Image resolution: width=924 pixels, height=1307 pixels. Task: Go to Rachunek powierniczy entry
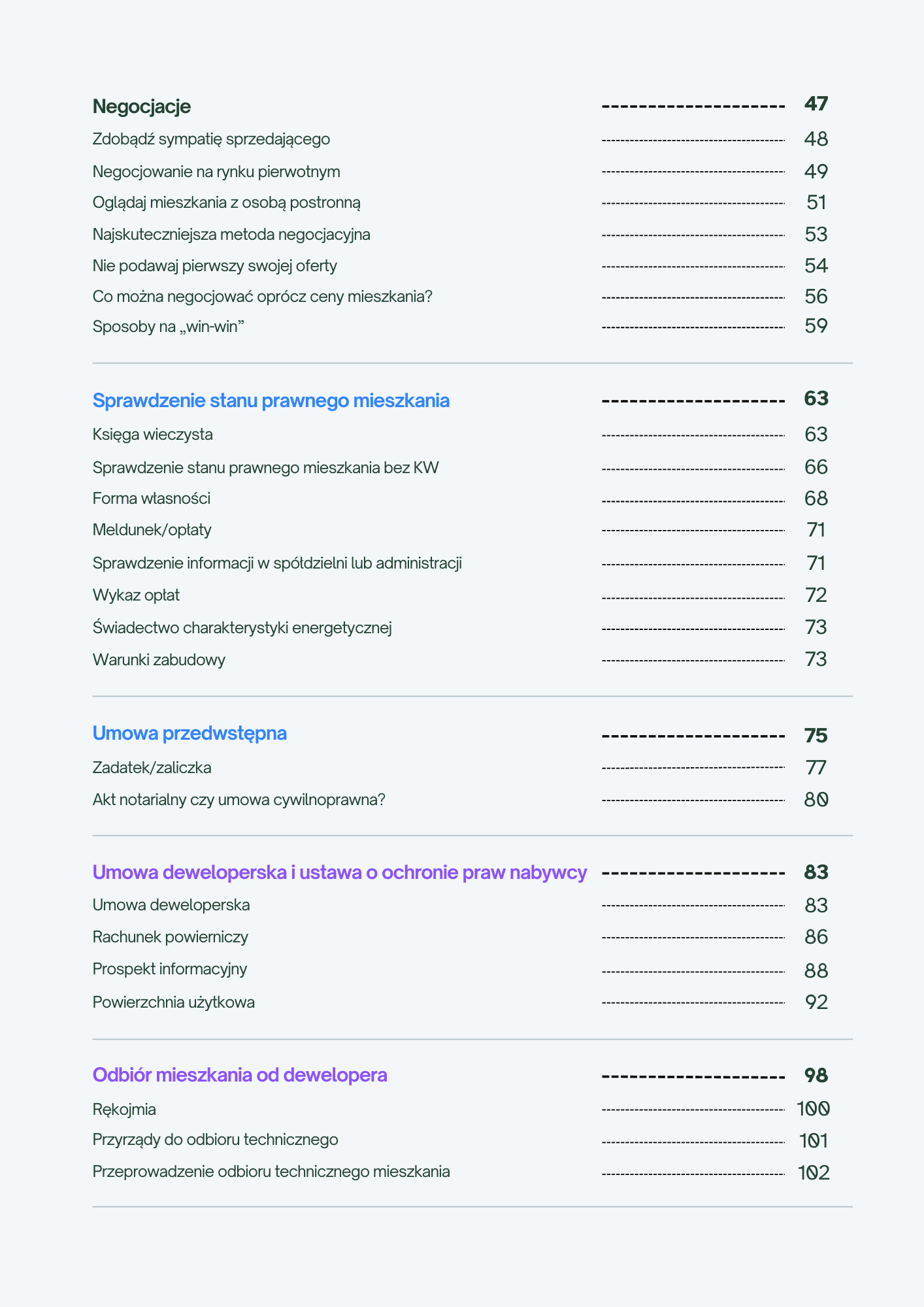click(x=171, y=937)
